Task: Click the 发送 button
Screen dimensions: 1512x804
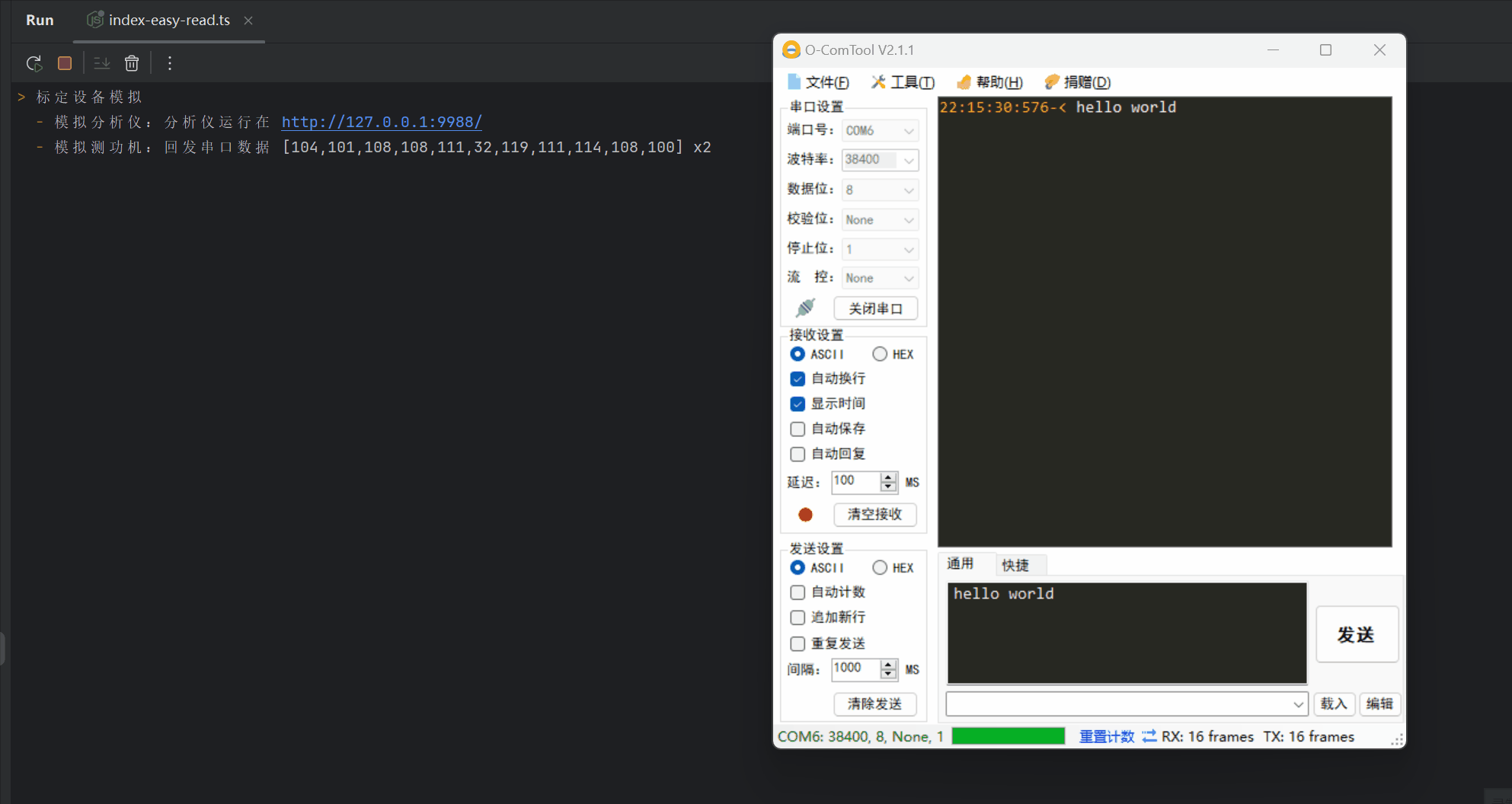Action: coord(1357,634)
